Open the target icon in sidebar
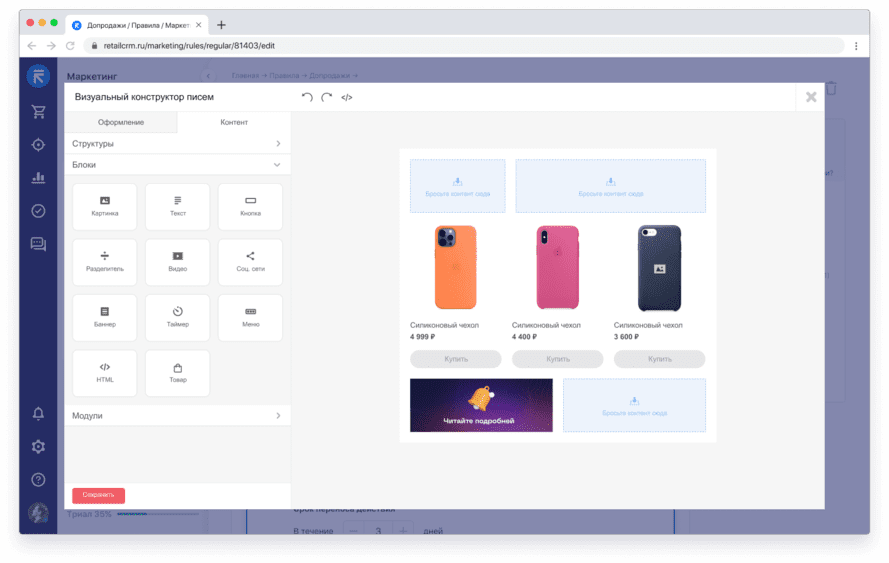Viewport: 889px width, 563px height. (x=38, y=145)
